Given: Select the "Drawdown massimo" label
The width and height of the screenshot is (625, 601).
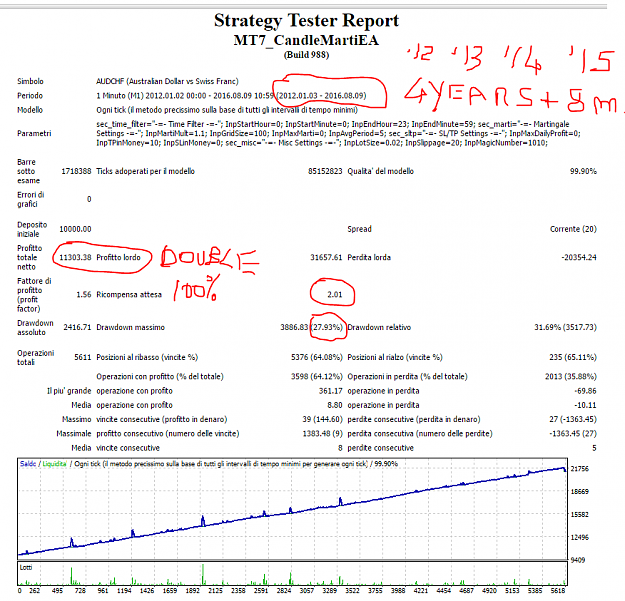Looking at the screenshot, I should 131,327.
